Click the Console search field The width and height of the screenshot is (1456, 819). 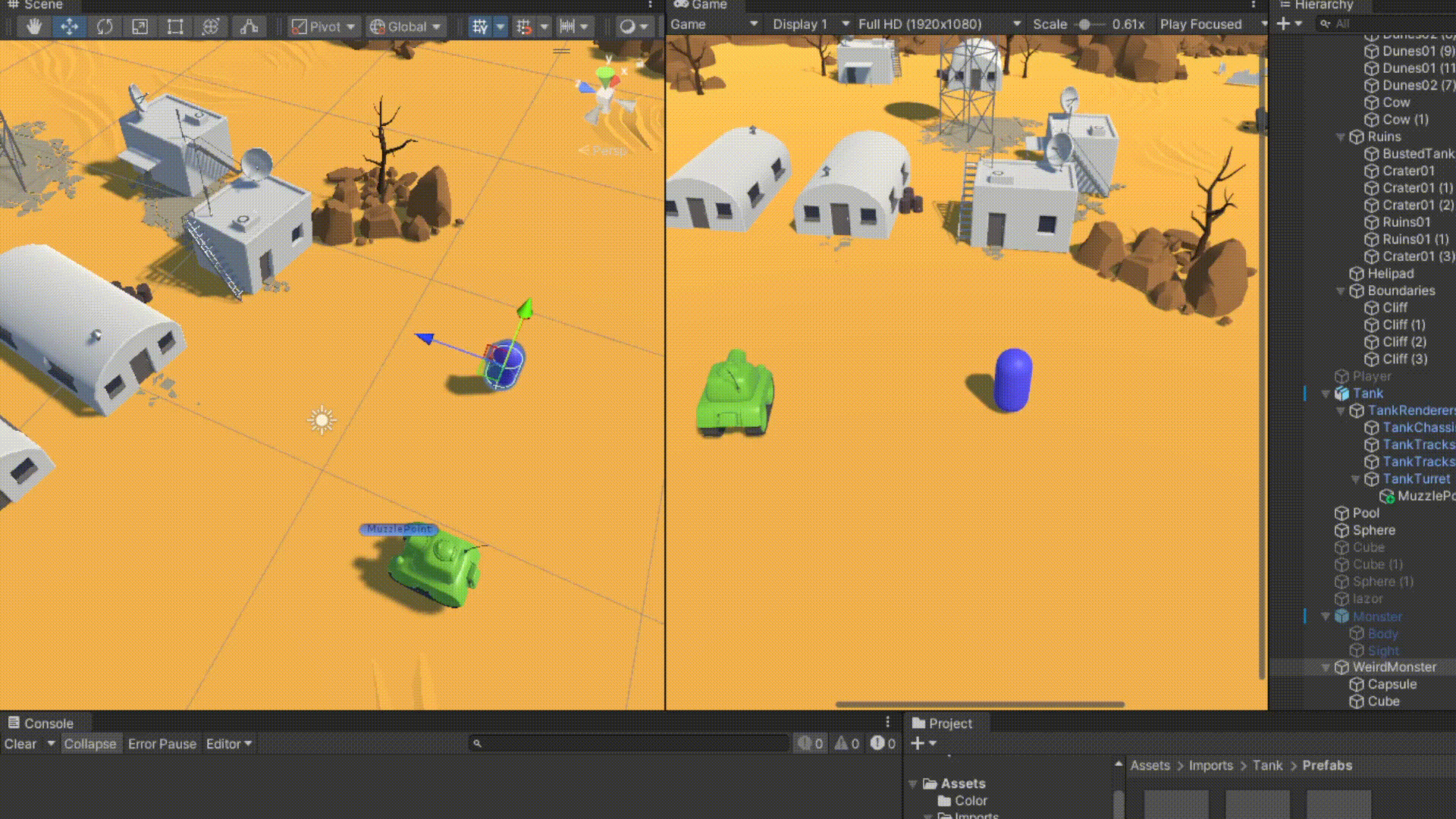pyautogui.click(x=629, y=744)
